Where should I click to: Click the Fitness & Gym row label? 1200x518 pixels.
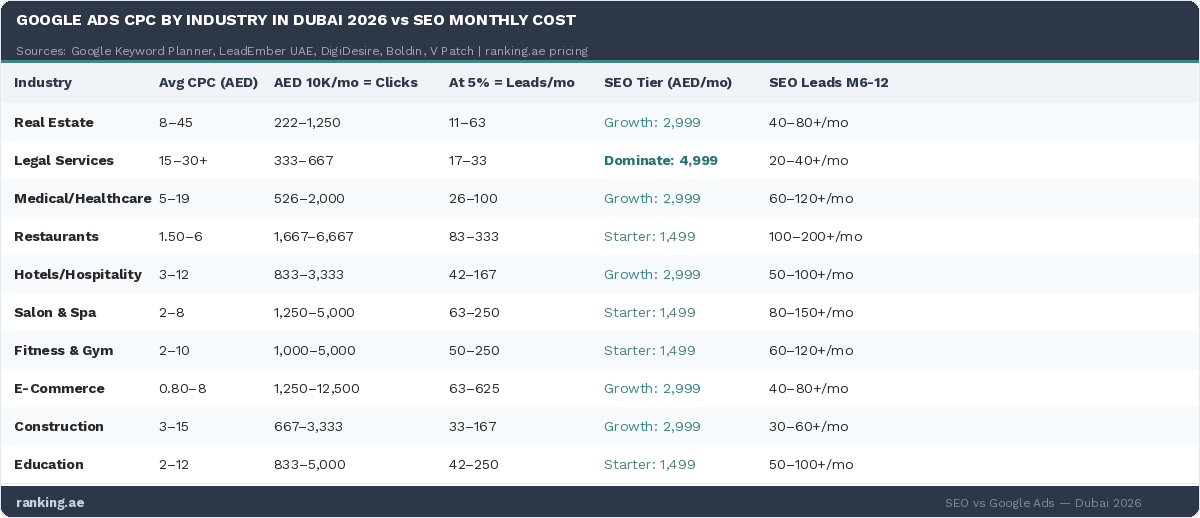pyautogui.click(x=63, y=351)
